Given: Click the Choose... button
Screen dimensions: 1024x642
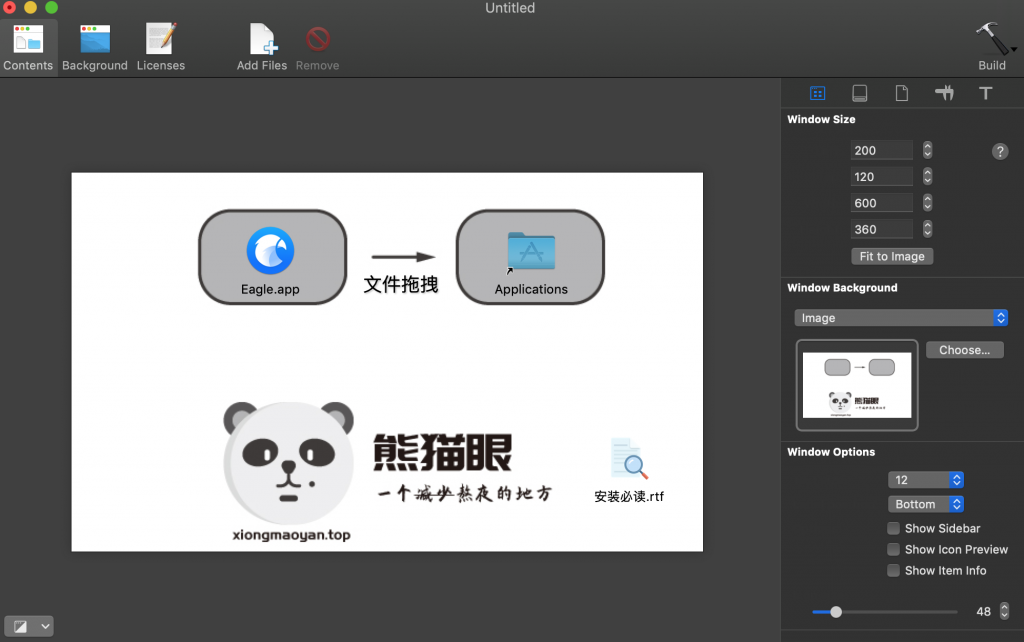Looking at the screenshot, I should [x=965, y=350].
